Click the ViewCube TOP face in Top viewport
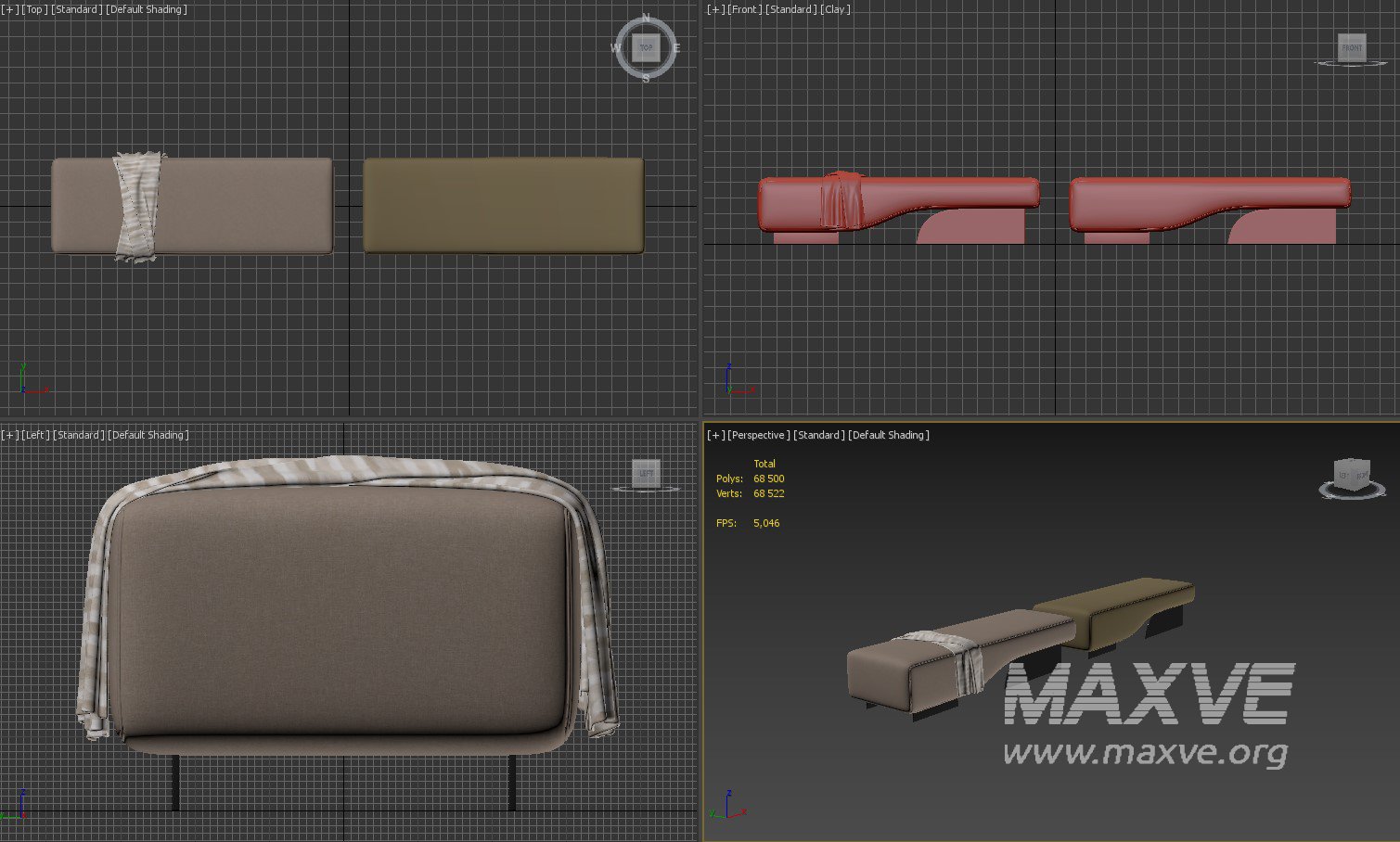Screen dimensions: 1400x842 646,47
